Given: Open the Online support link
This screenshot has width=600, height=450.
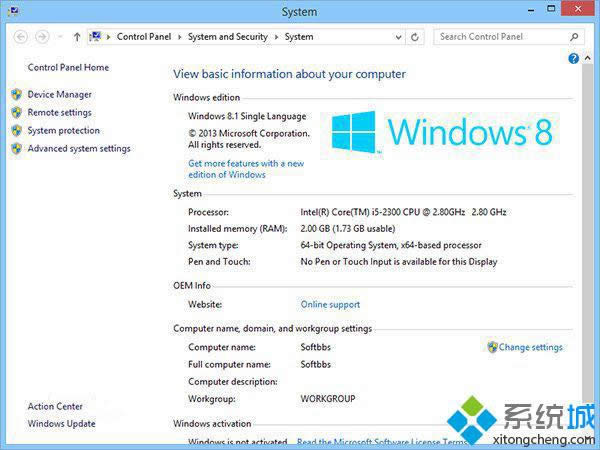Looking at the screenshot, I should click(x=330, y=305).
